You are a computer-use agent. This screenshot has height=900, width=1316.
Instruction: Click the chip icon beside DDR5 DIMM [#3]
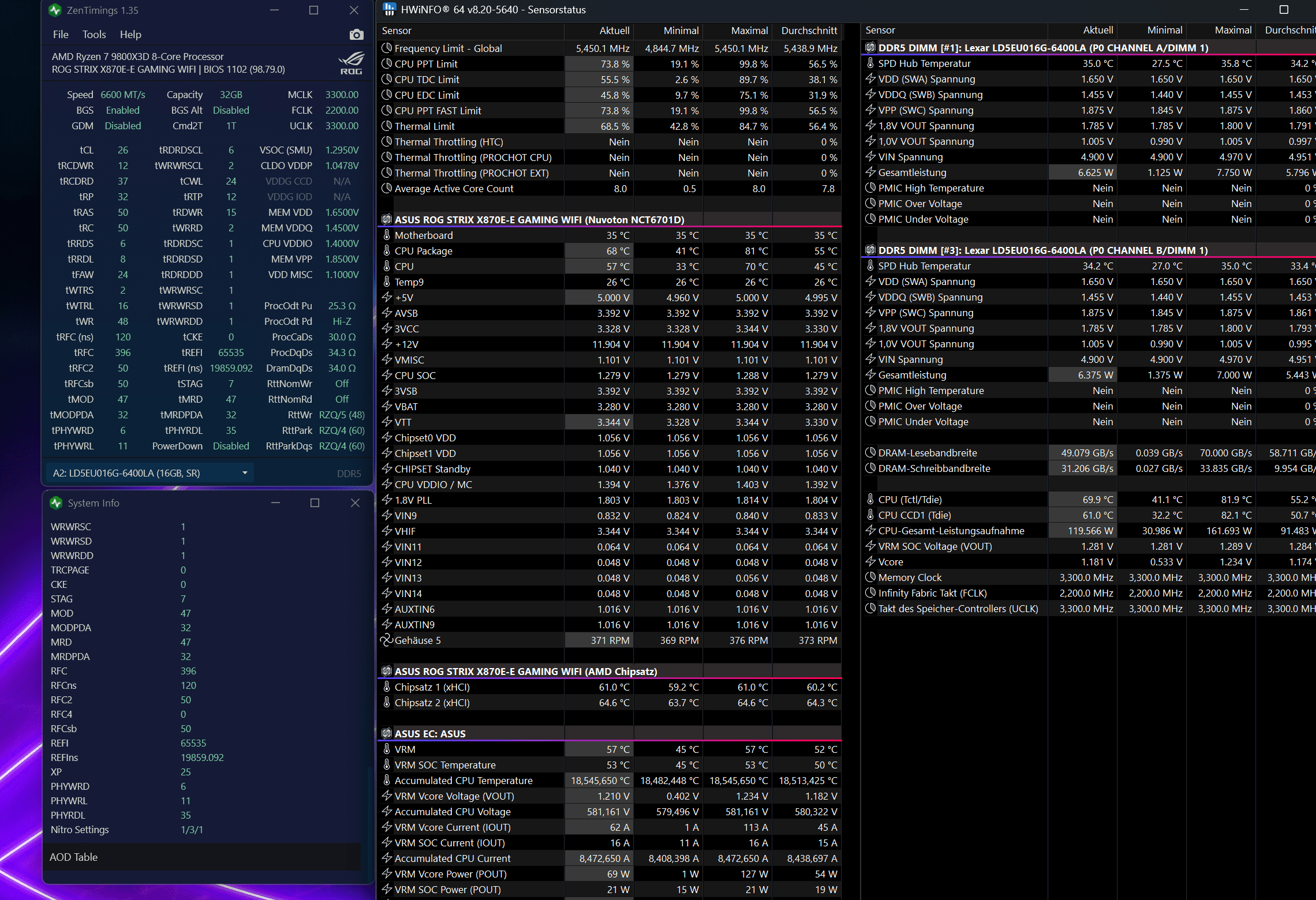870,250
